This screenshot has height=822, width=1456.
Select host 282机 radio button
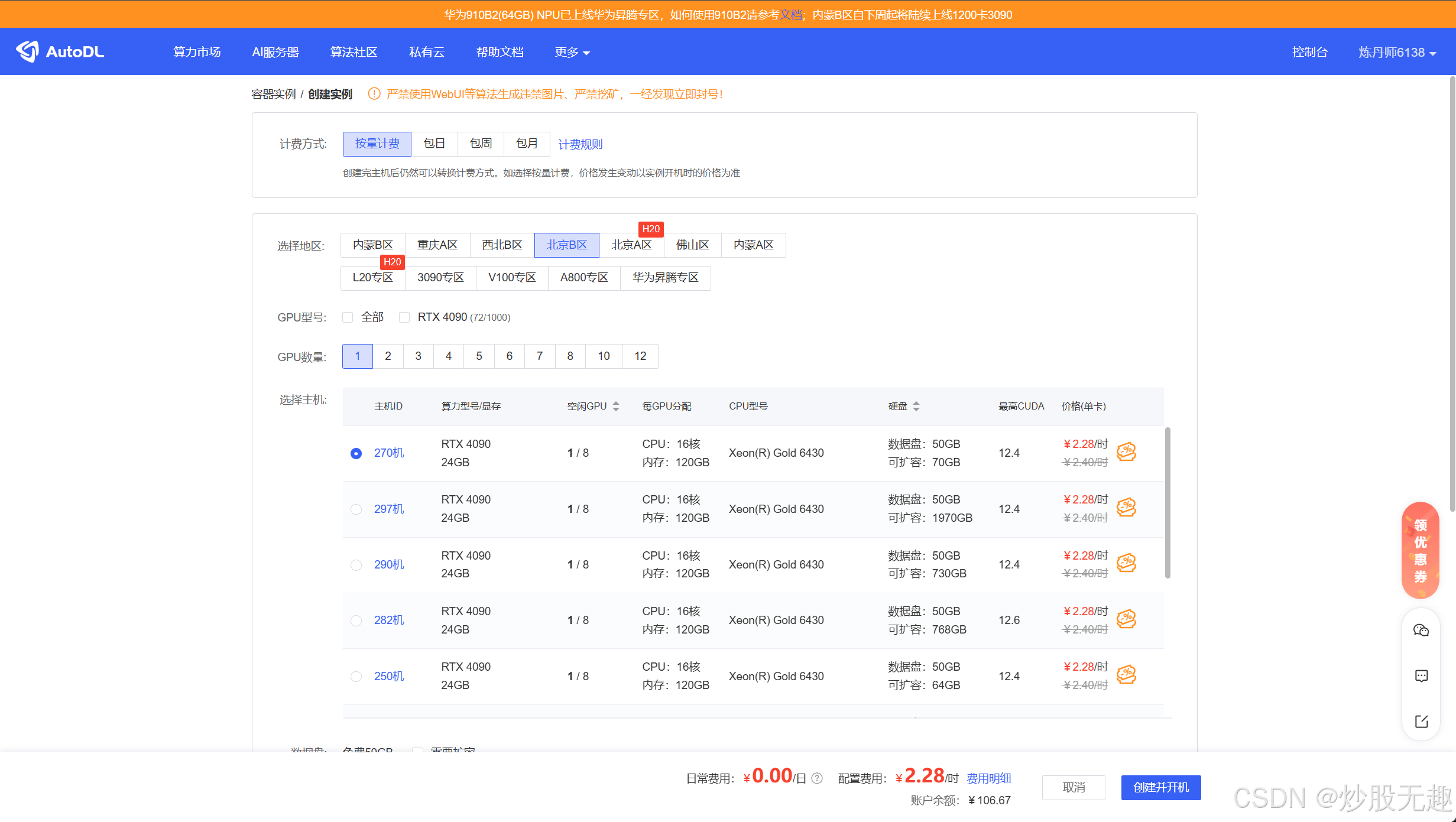pyautogui.click(x=356, y=620)
